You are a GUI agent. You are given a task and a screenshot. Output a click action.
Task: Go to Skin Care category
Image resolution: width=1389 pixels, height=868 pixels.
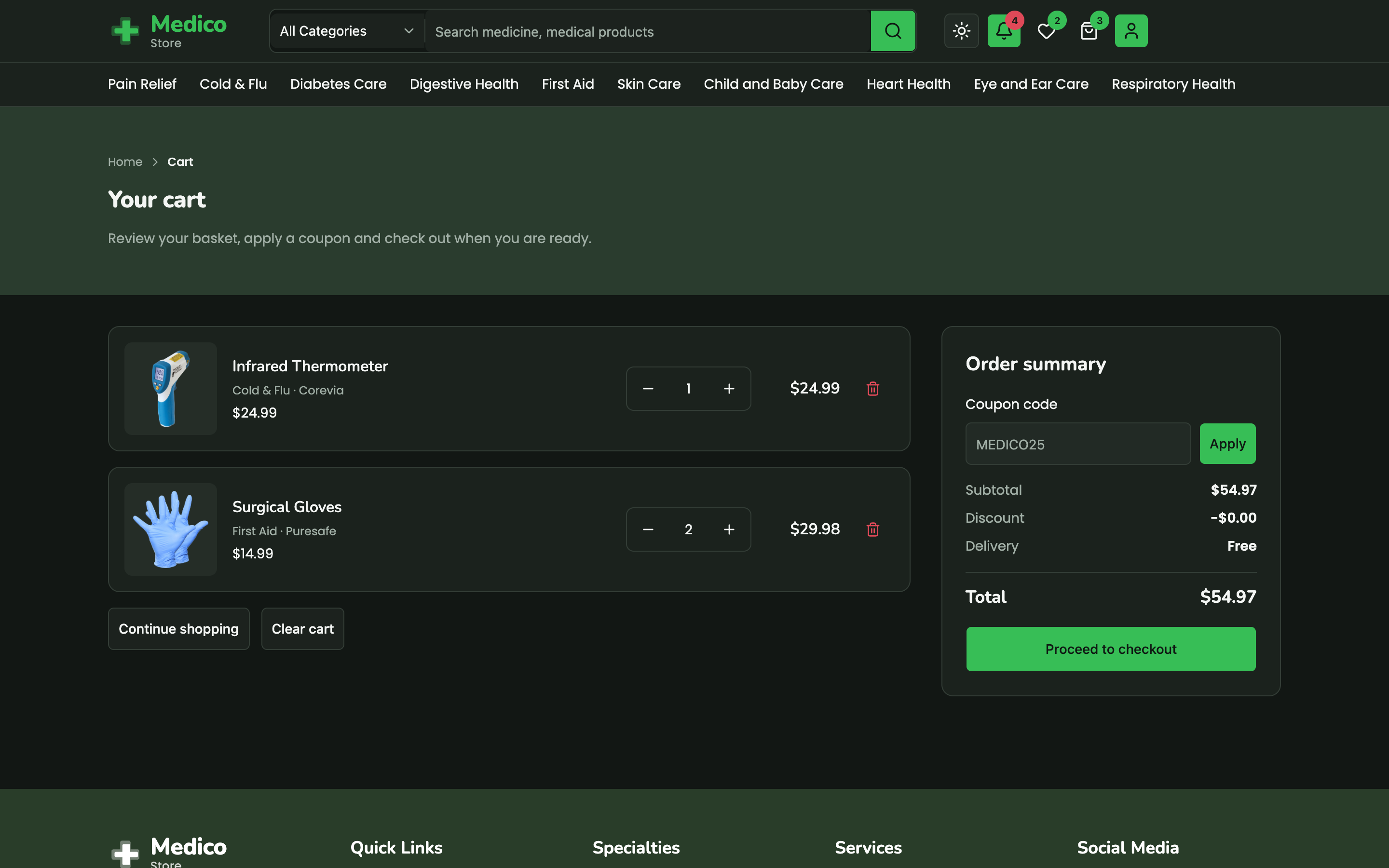(x=649, y=84)
